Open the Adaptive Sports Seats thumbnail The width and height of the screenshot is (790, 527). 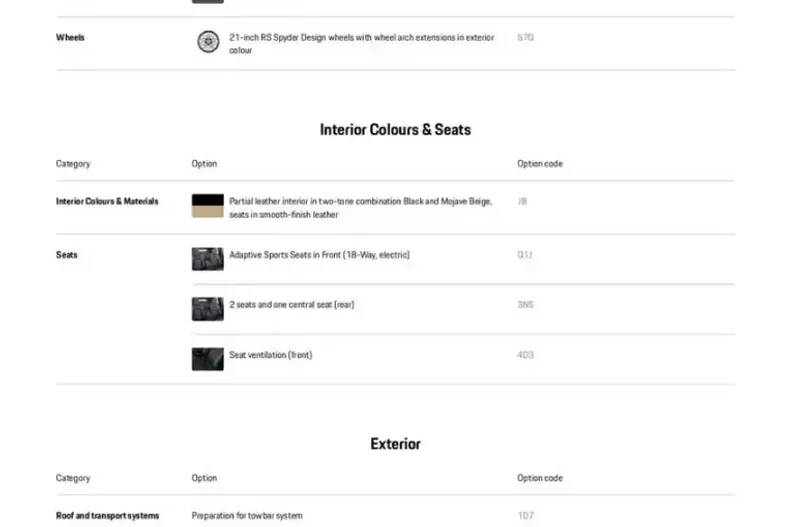click(207, 258)
